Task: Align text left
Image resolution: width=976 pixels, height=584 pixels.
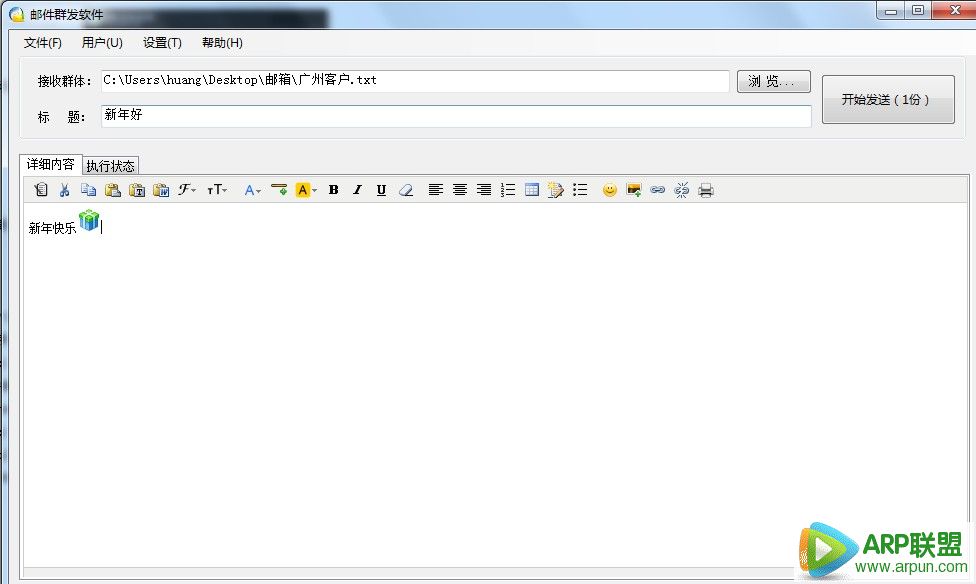Action: pyautogui.click(x=436, y=190)
